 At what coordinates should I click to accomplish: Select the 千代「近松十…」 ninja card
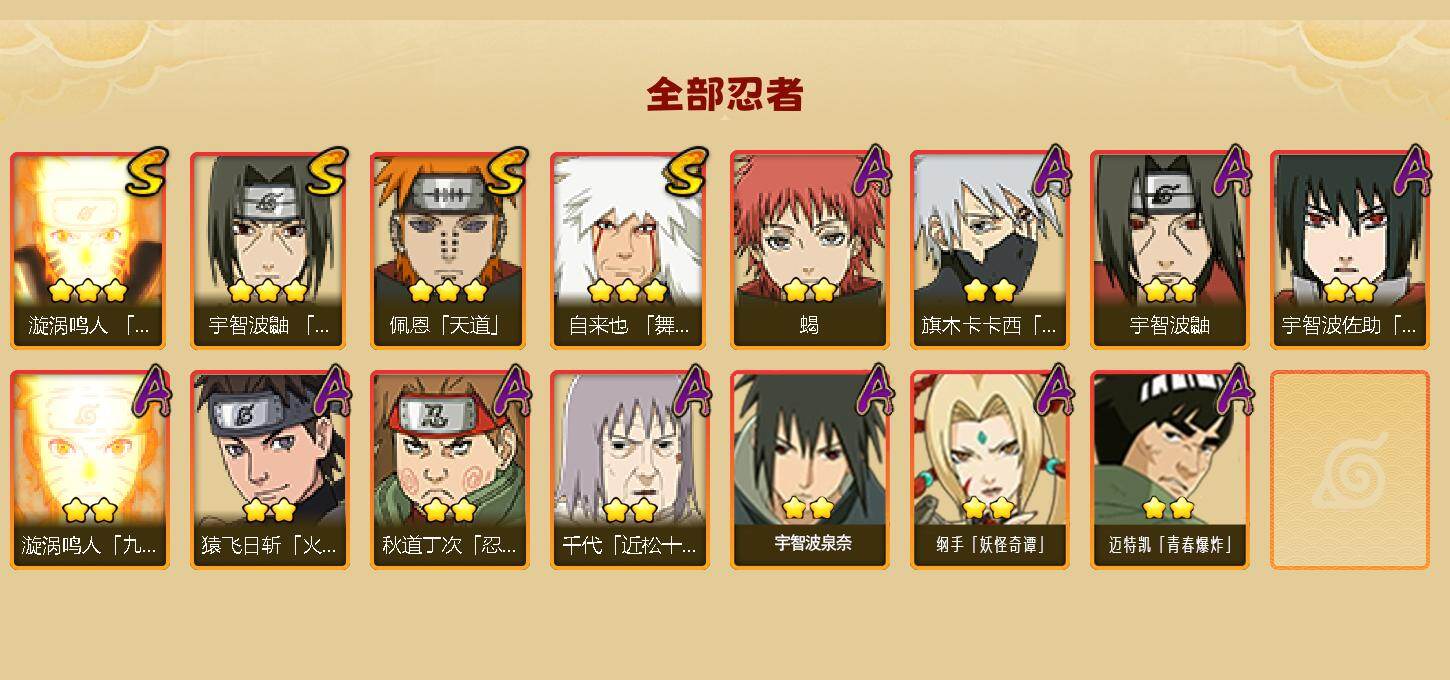[630, 470]
